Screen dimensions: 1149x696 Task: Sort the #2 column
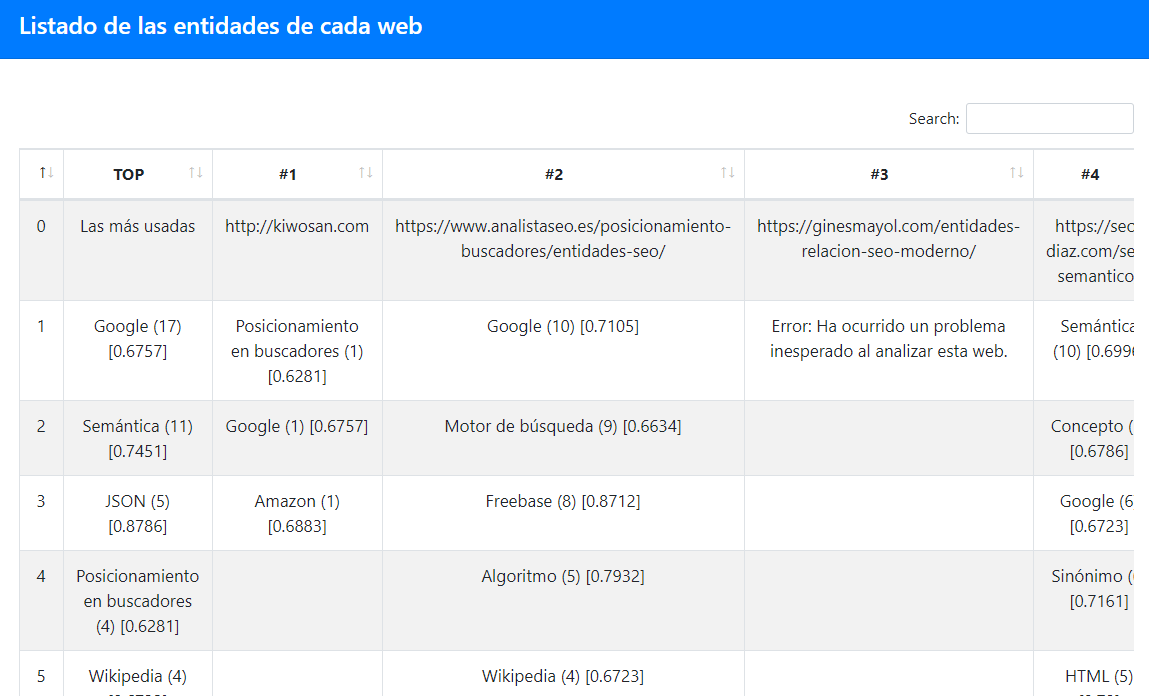click(728, 173)
